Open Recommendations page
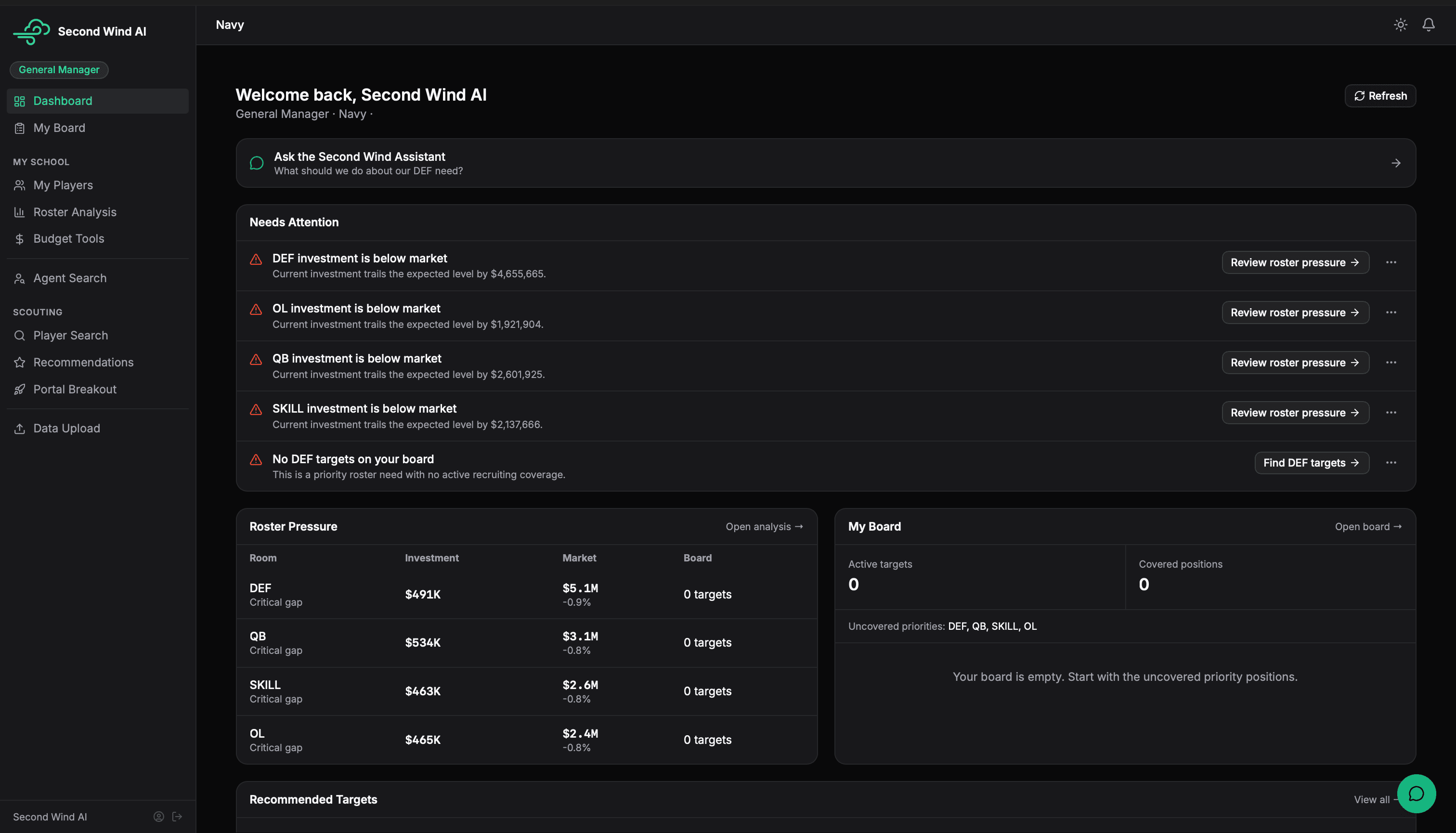 [x=97, y=363]
